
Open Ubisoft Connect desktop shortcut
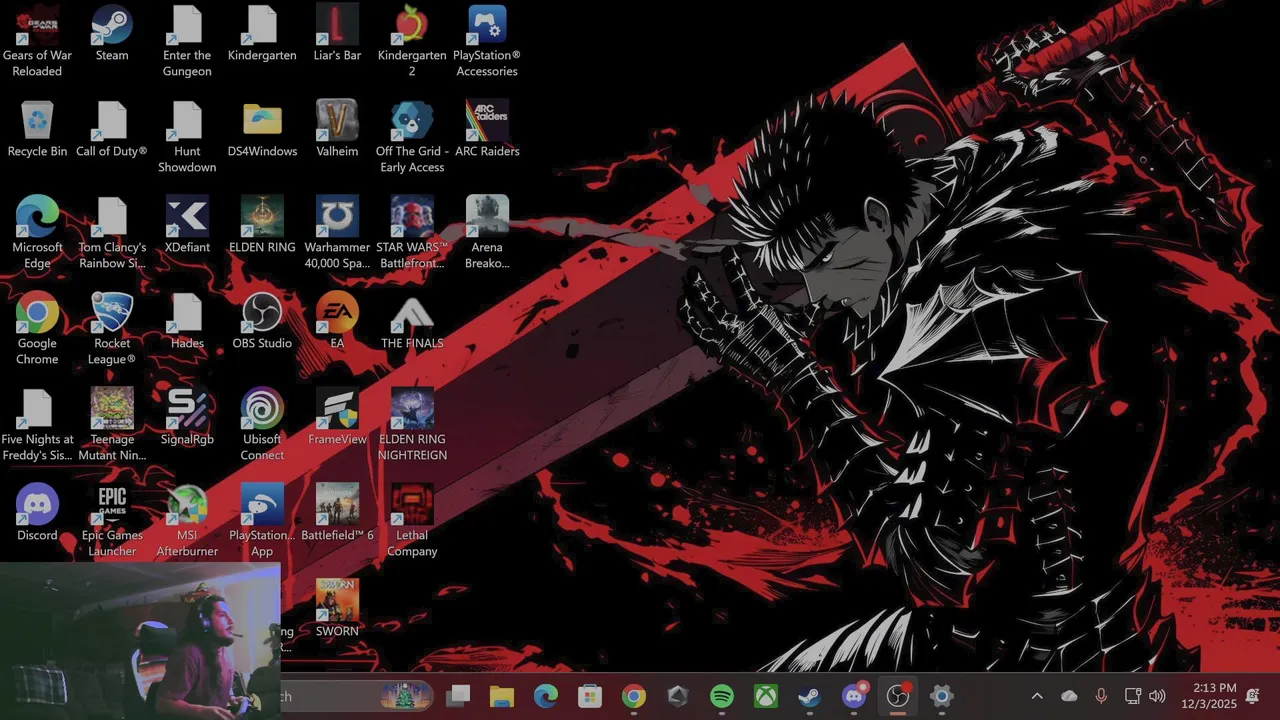[262, 426]
